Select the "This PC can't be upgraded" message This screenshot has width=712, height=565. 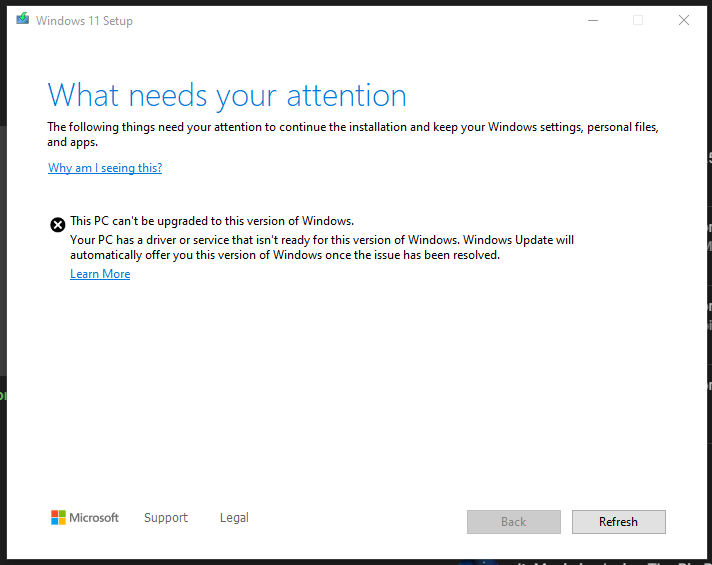[212, 221]
